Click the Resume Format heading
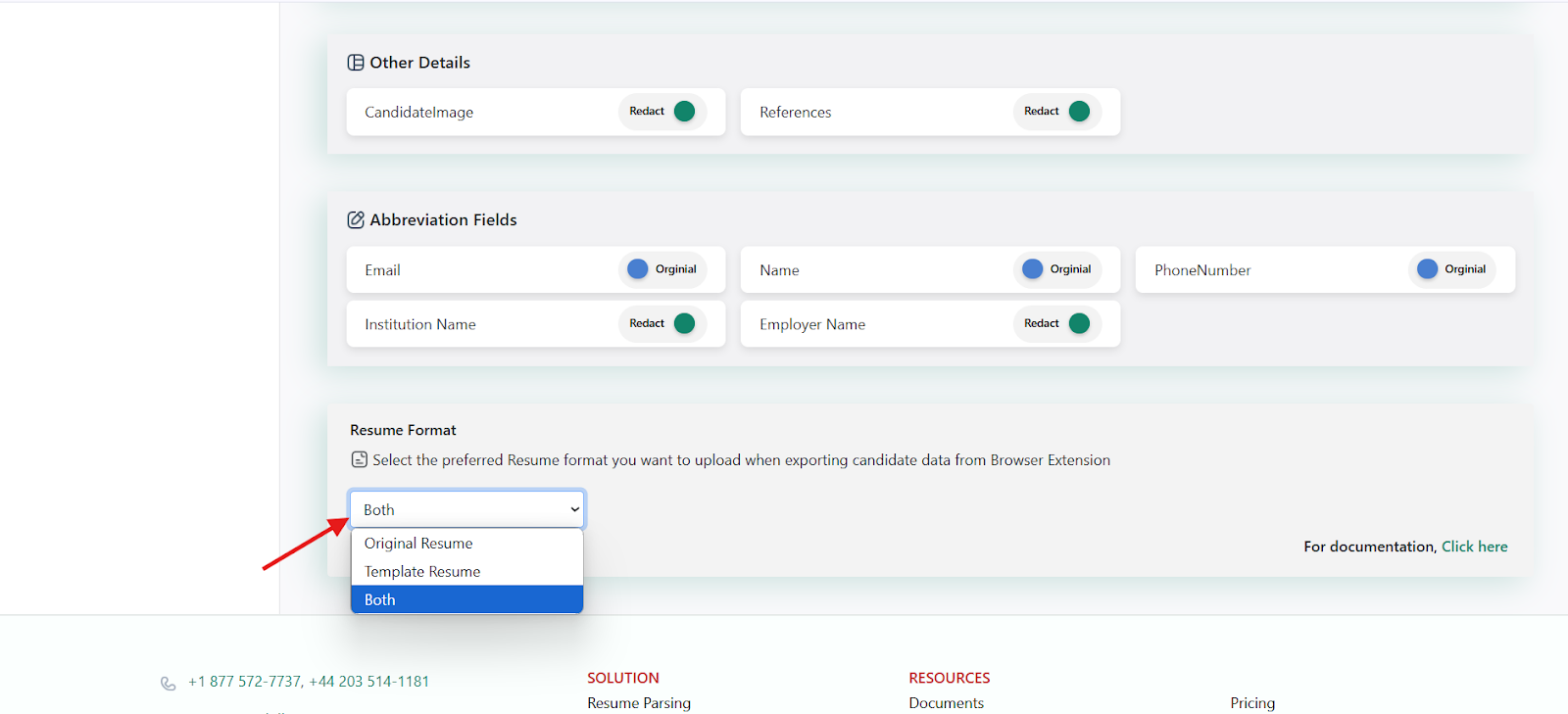The width and height of the screenshot is (1568, 714). tap(403, 430)
